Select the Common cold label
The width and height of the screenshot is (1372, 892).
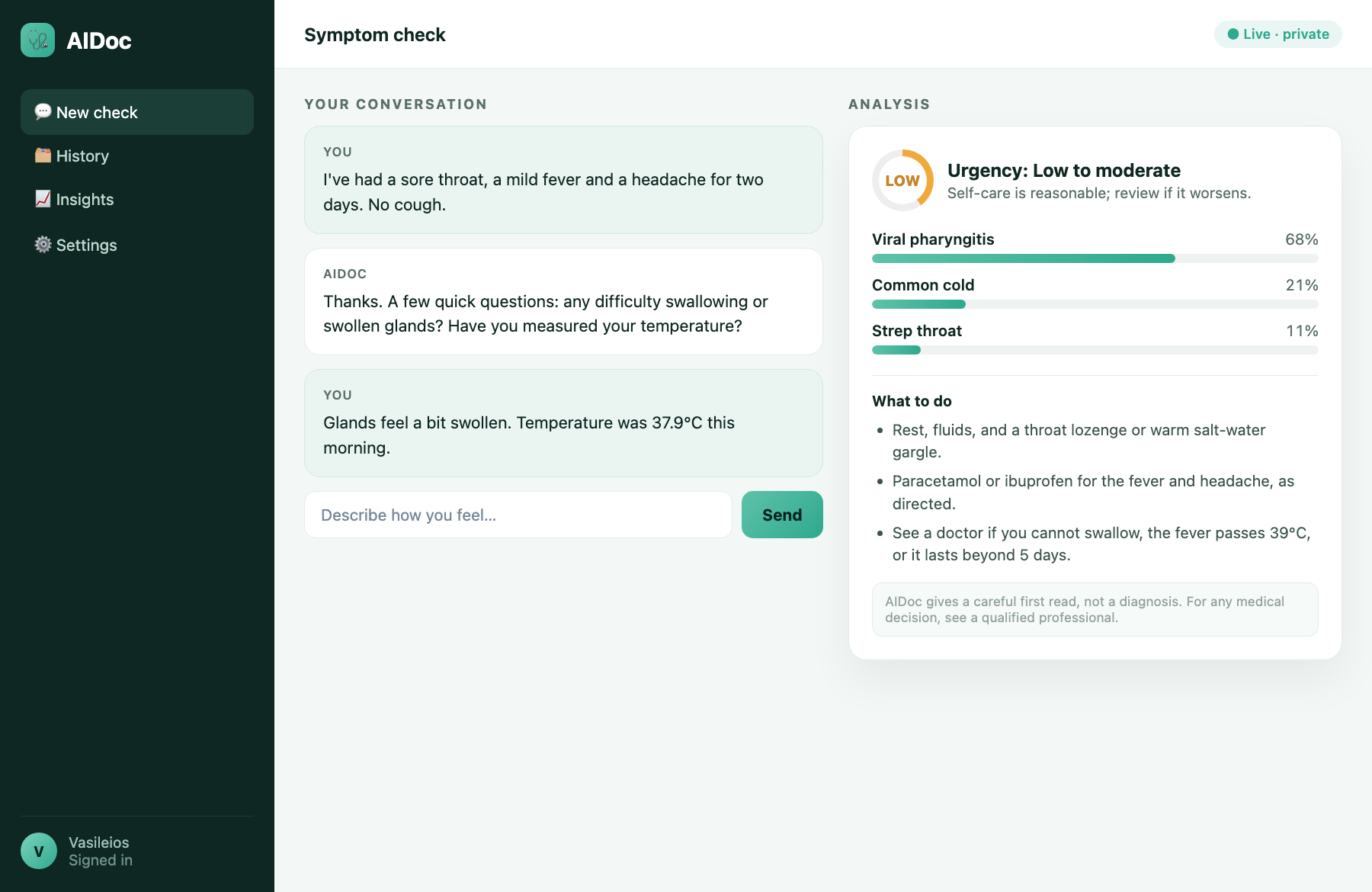coord(923,285)
